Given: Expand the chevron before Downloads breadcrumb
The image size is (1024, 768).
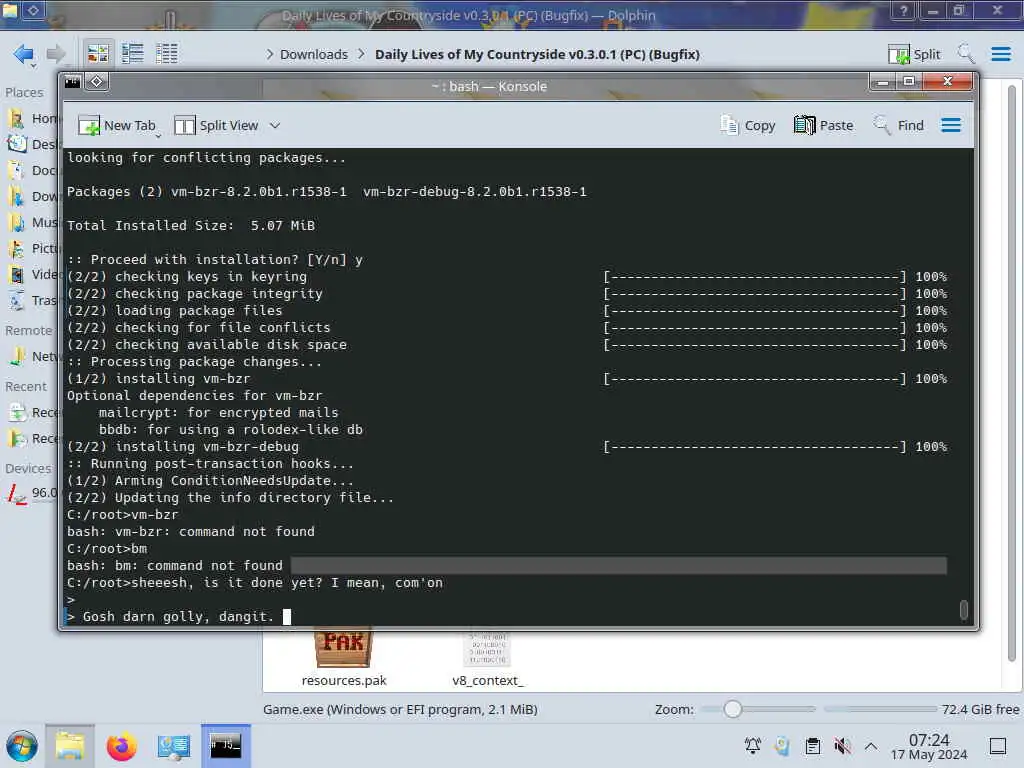Looking at the screenshot, I should click(x=269, y=54).
